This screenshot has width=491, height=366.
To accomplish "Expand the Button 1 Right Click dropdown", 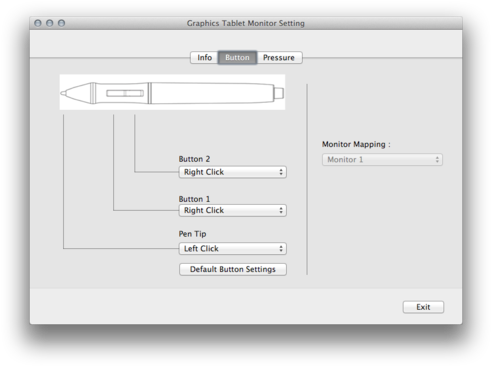I will pyautogui.click(x=233, y=210).
